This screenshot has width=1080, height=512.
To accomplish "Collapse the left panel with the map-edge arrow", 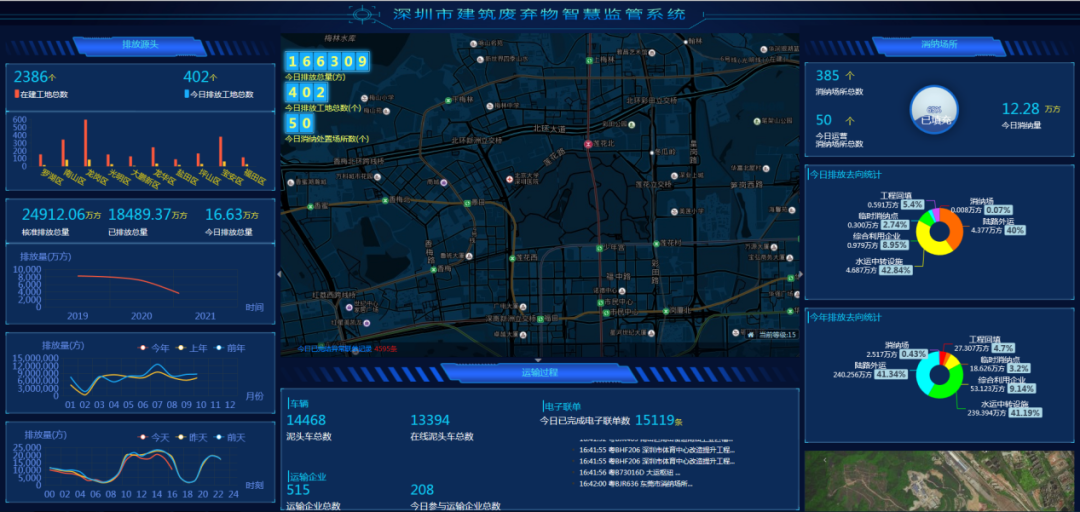I will pyautogui.click(x=279, y=274).
